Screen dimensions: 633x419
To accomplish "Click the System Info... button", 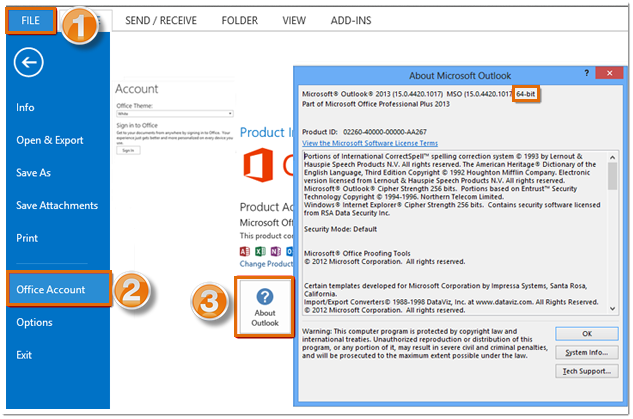I will 587,352.
